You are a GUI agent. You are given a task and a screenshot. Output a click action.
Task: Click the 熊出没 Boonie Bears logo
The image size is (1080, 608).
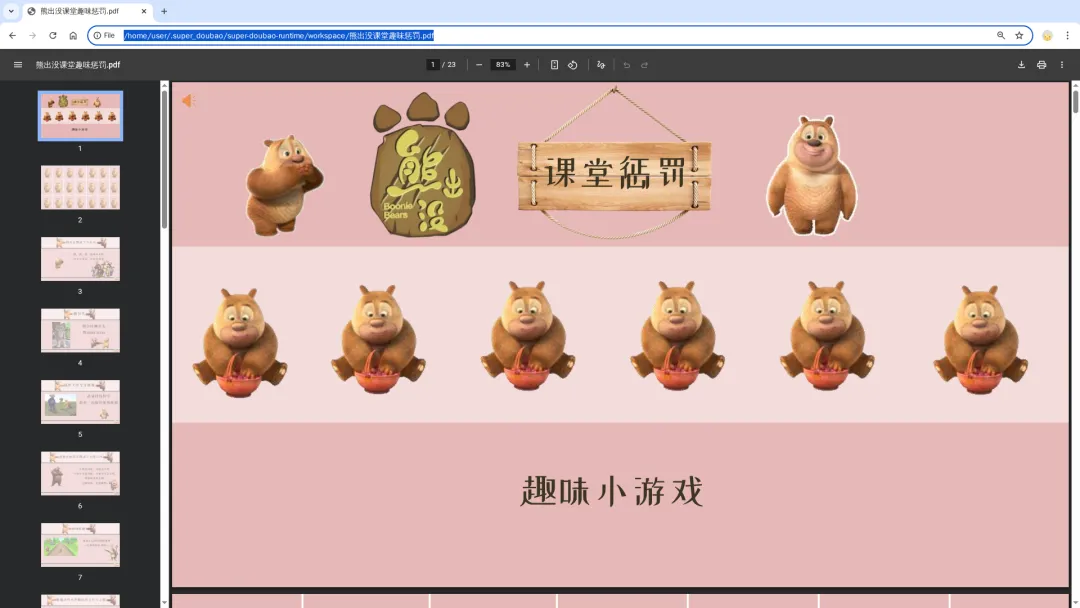tap(422, 165)
